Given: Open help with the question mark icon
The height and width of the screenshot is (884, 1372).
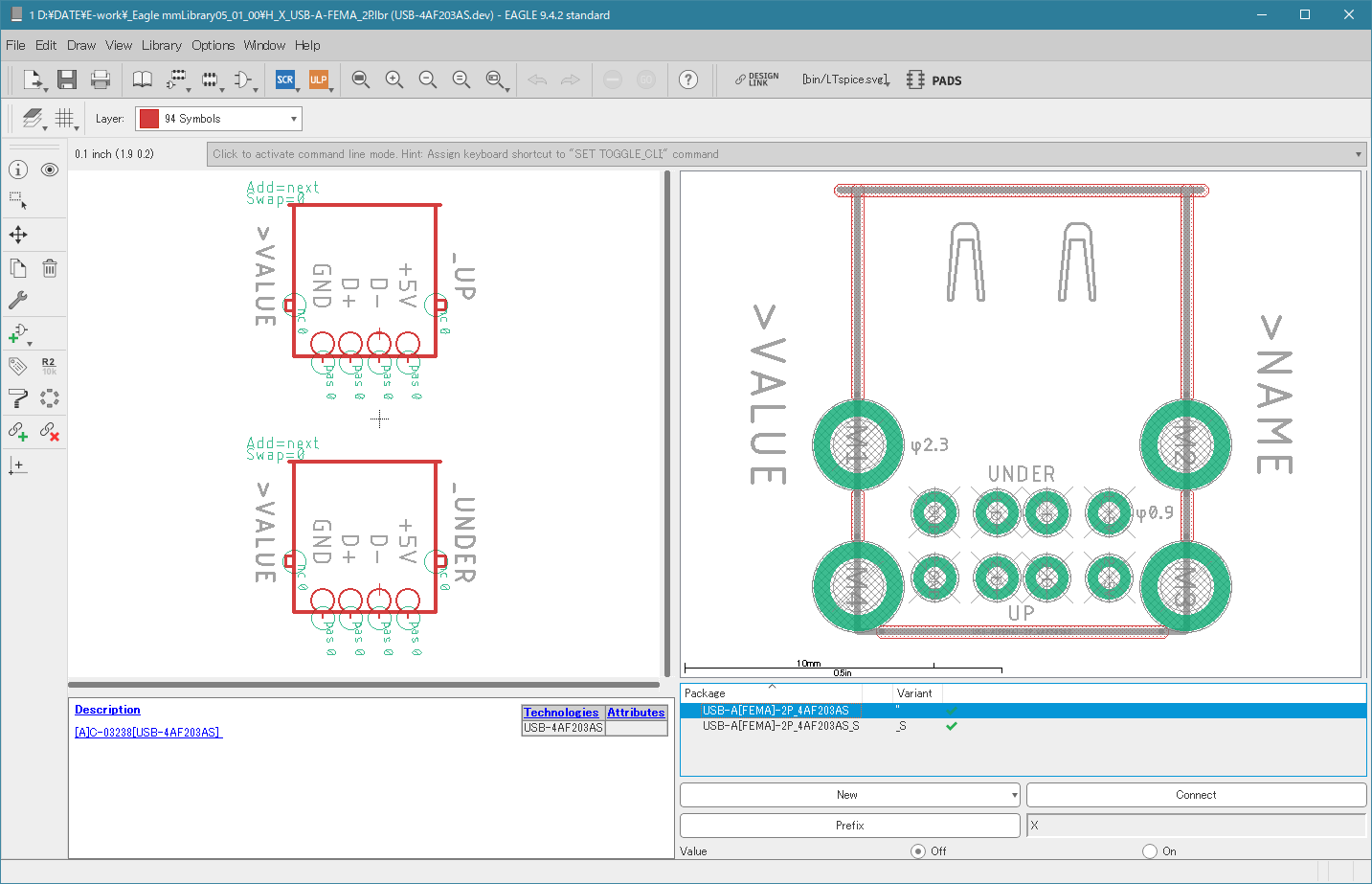Looking at the screenshot, I should point(688,79).
